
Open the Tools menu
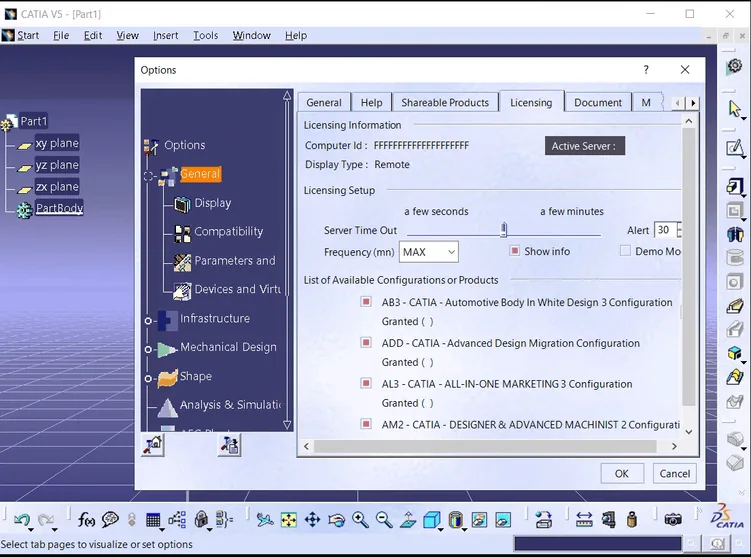click(205, 35)
